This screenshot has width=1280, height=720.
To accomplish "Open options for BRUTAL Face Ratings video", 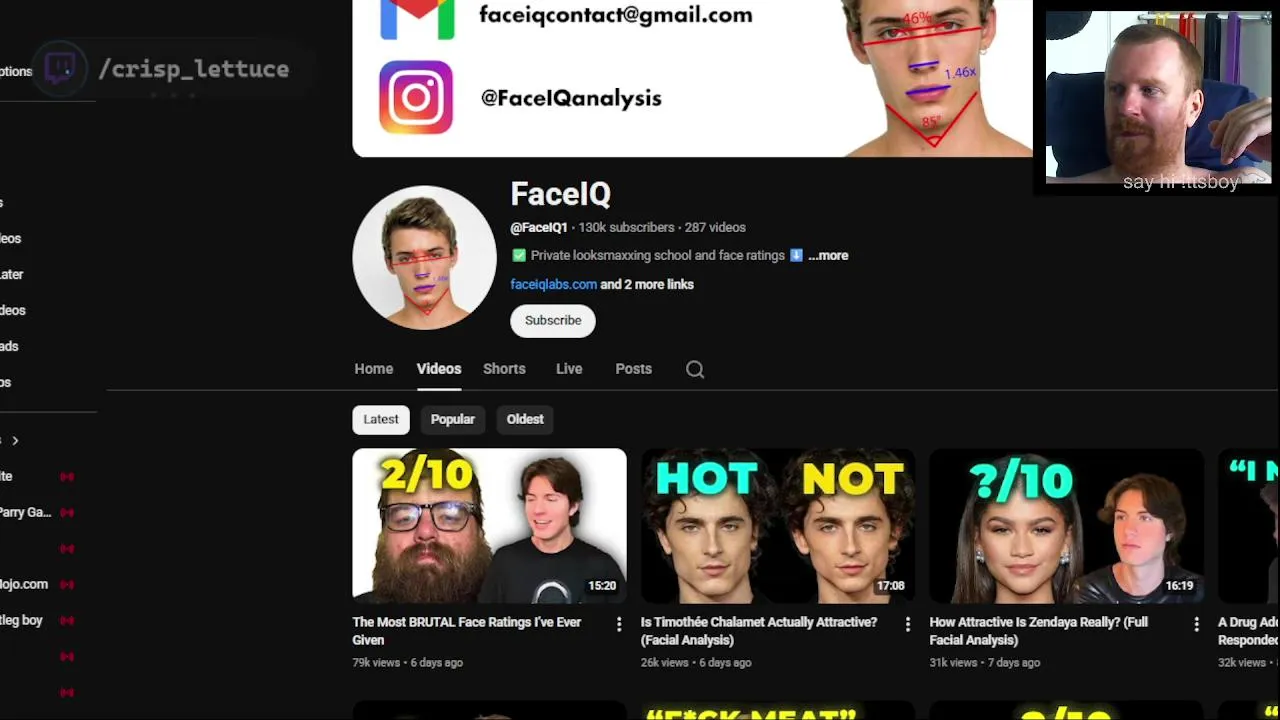I will point(619,624).
